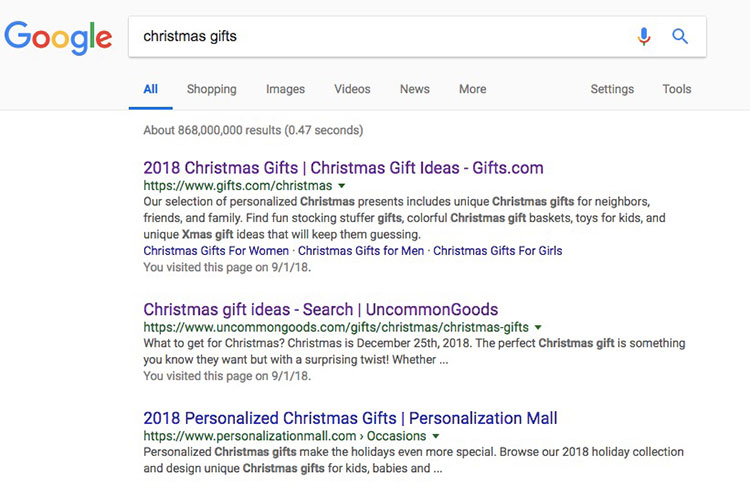Open Christmas gift ideas UncommonGoods result
Screen dimensions: 750x487
coord(320,310)
